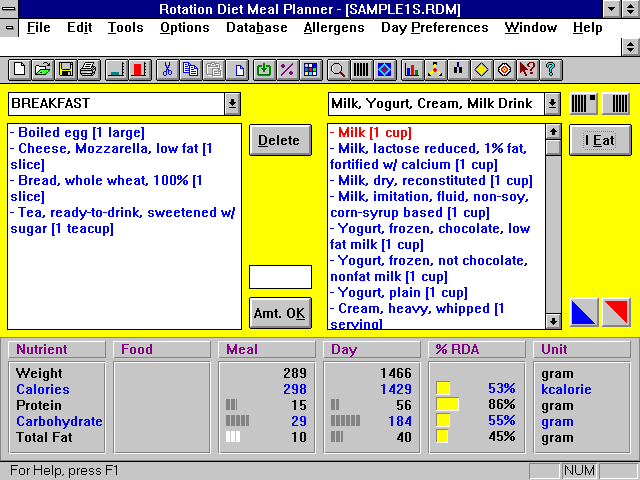This screenshot has height=480, width=640.
Task: Click the Amt. OK button
Action: point(280,313)
